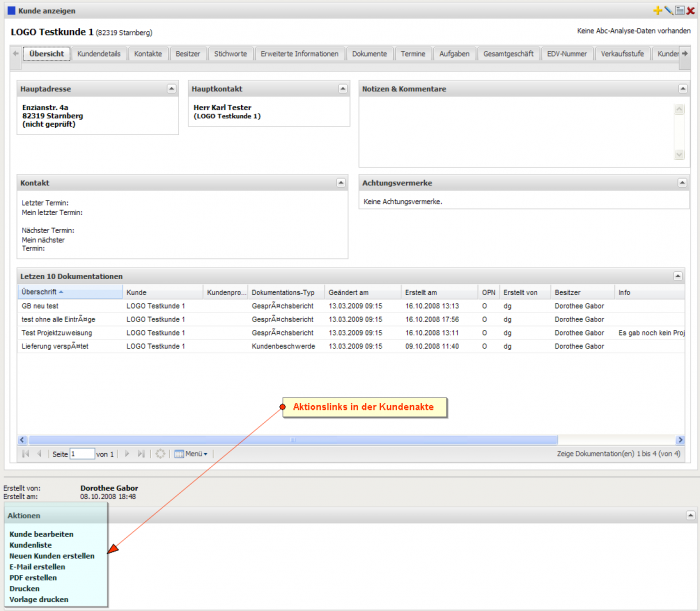Go to last page in pager

tap(141, 454)
